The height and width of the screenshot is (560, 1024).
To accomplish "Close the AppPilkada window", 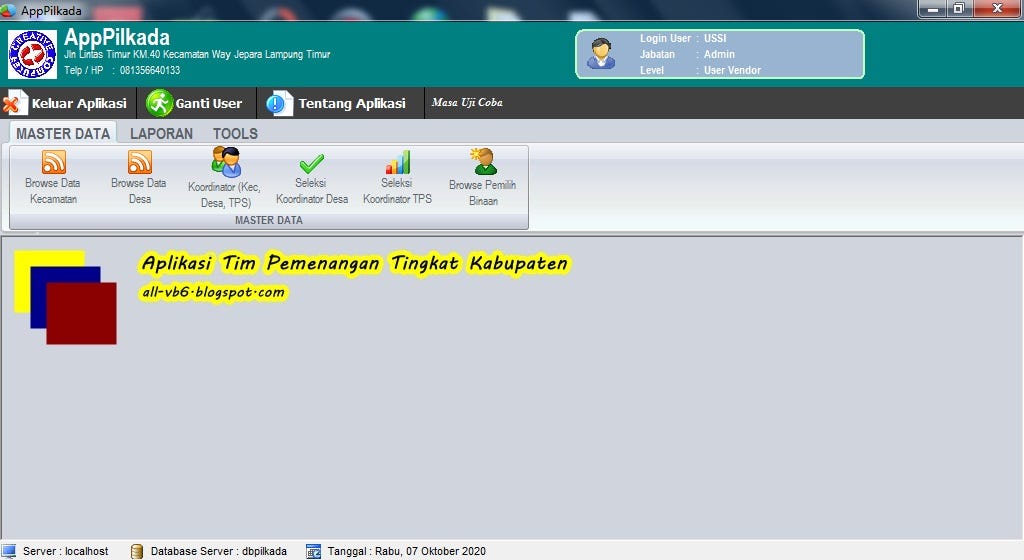I will 997,8.
